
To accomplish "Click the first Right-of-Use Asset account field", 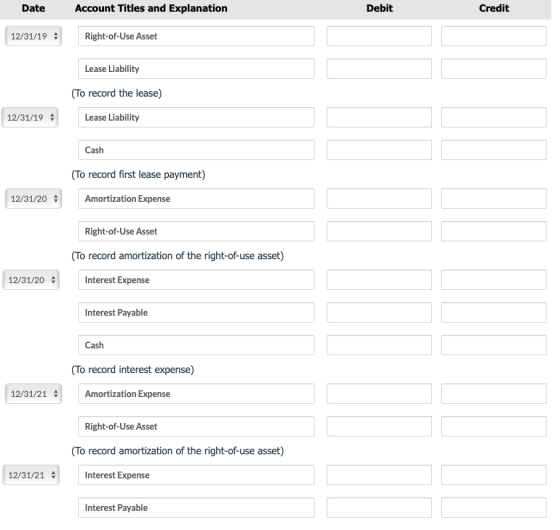I will tap(196, 36).
